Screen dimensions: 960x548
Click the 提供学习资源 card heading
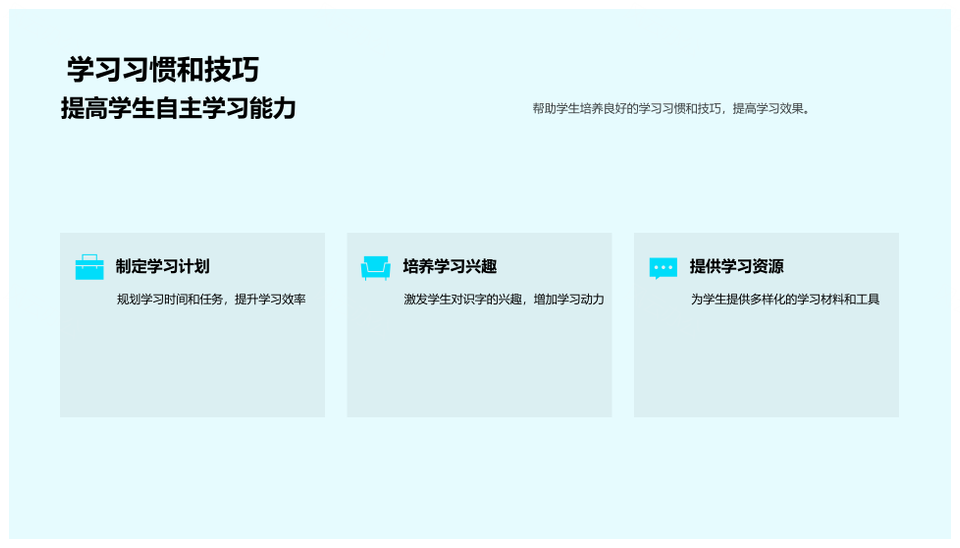point(736,266)
